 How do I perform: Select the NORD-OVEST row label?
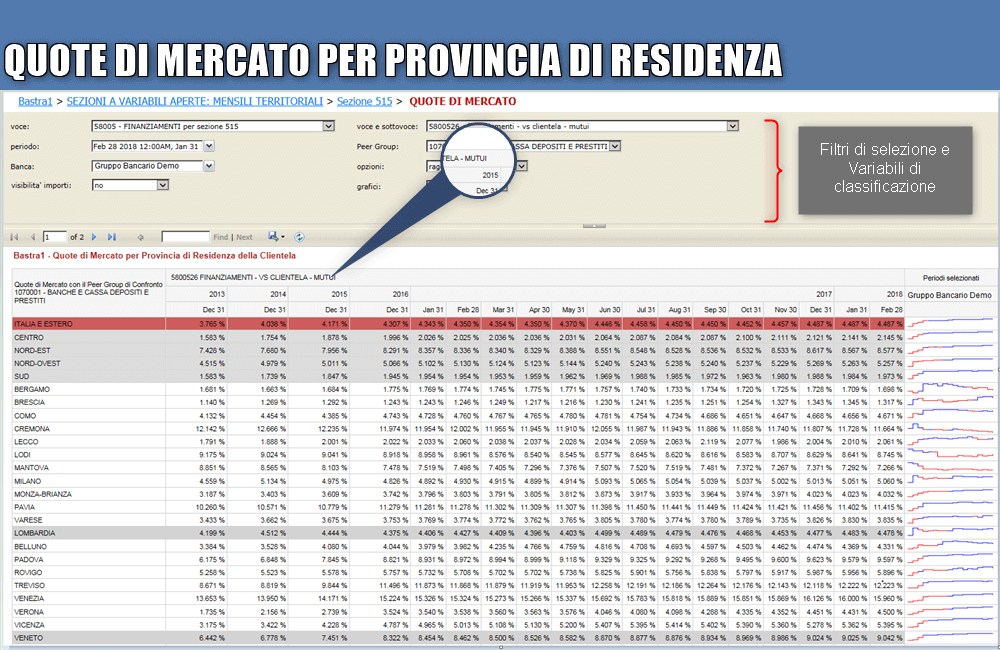(37, 364)
